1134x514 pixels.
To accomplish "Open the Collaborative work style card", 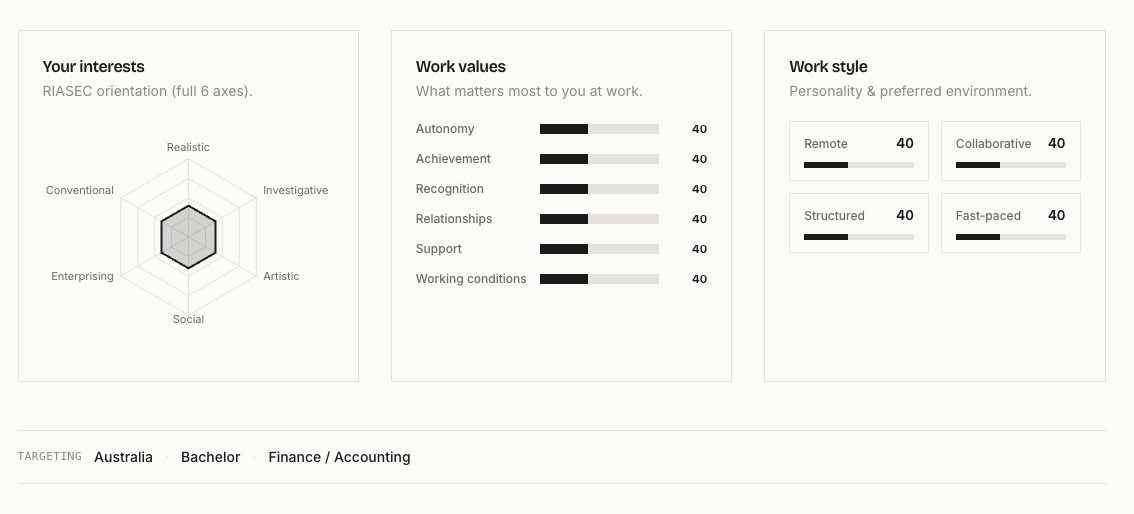I will coord(1010,151).
